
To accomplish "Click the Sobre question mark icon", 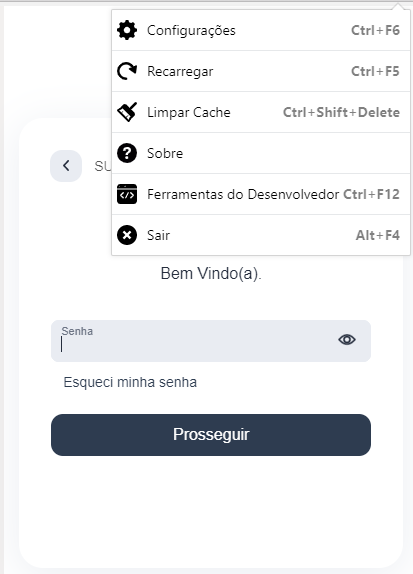I will 127,153.
